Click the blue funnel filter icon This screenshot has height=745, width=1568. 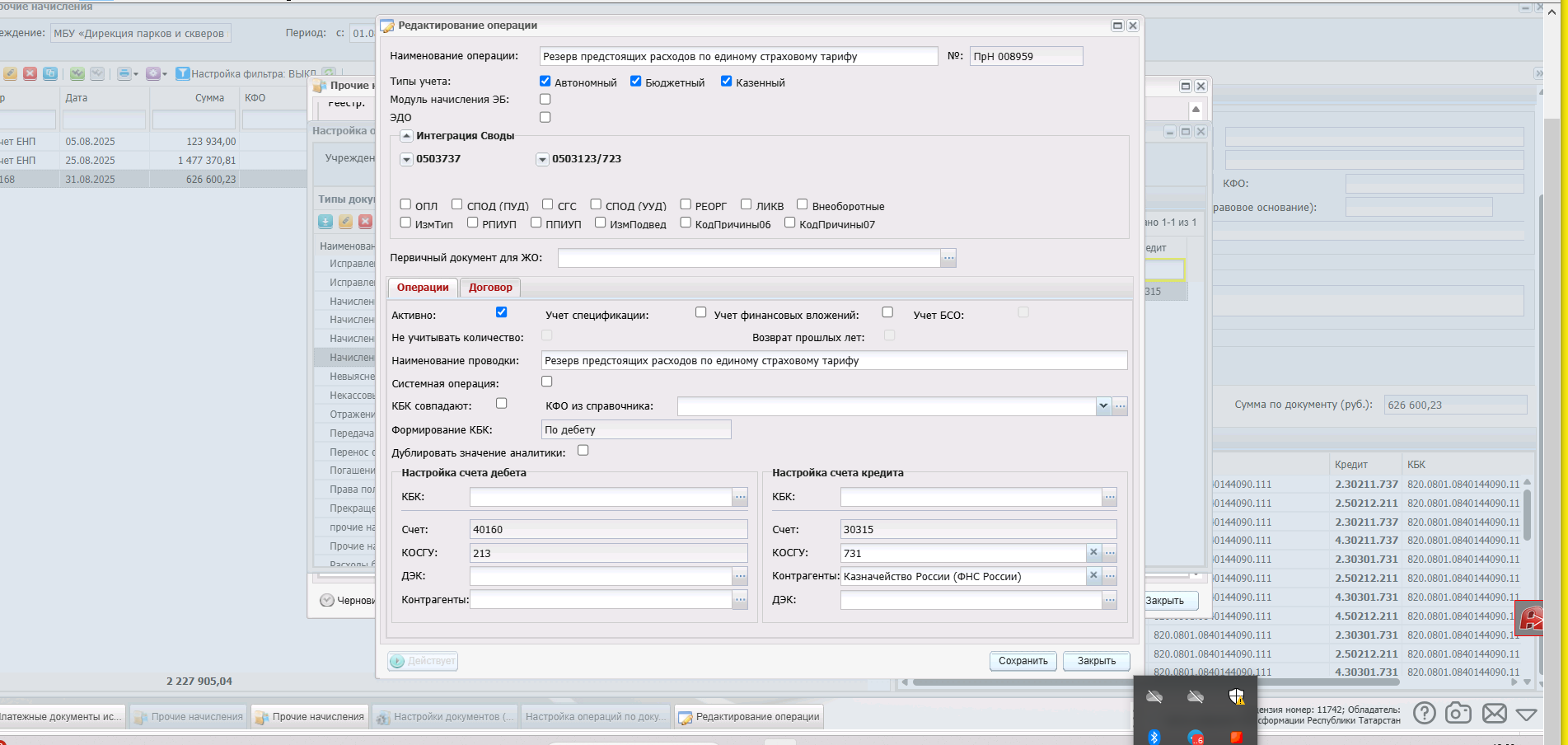tap(183, 73)
